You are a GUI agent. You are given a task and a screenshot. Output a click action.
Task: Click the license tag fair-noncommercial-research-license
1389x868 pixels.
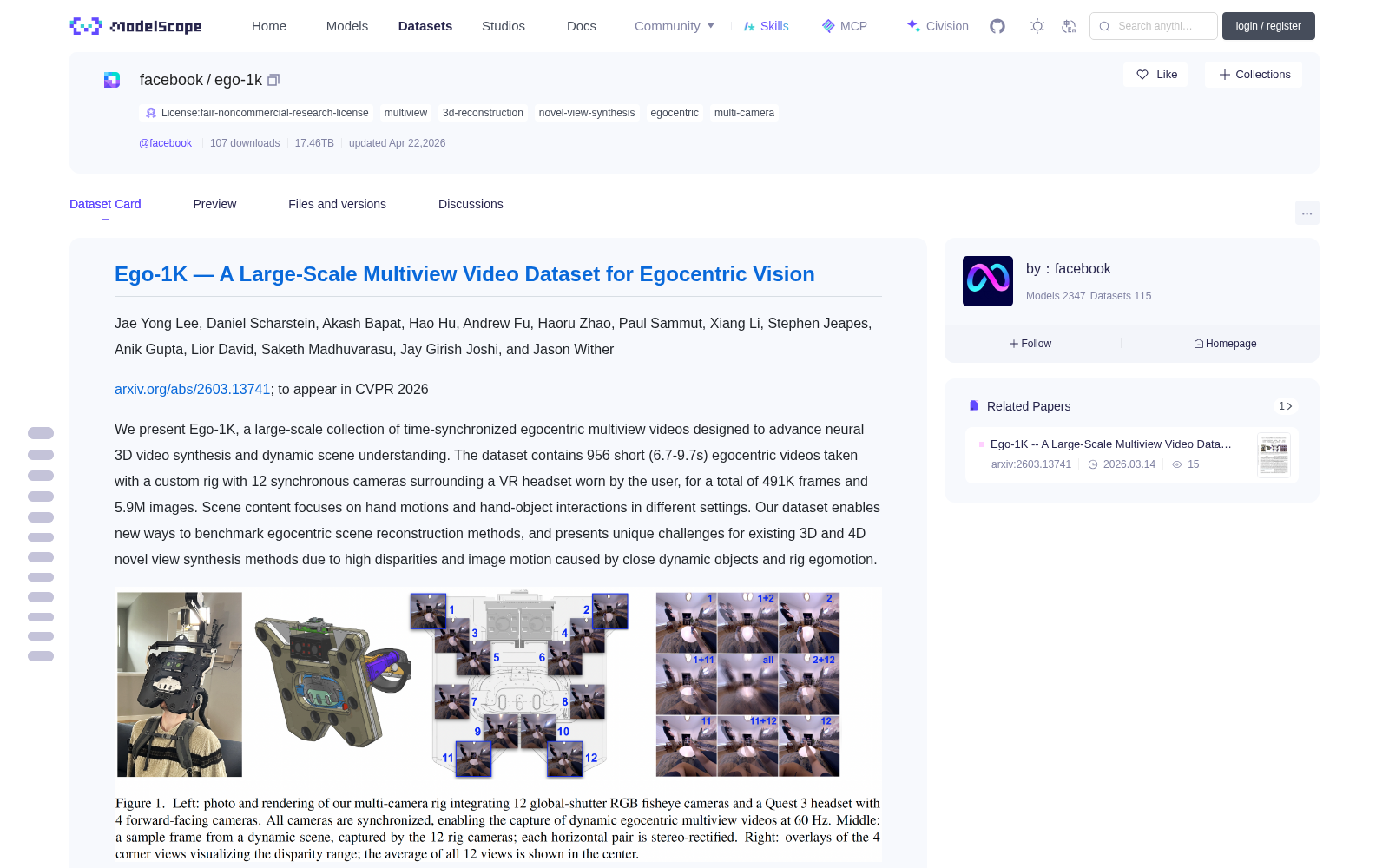click(x=256, y=113)
